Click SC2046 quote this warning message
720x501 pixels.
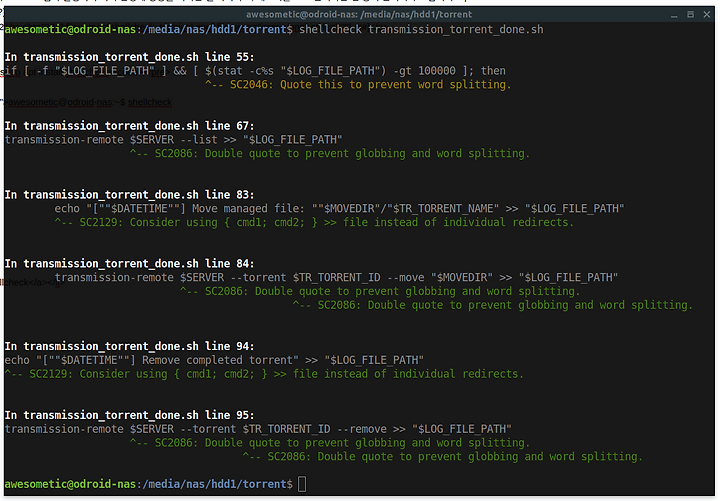358,84
